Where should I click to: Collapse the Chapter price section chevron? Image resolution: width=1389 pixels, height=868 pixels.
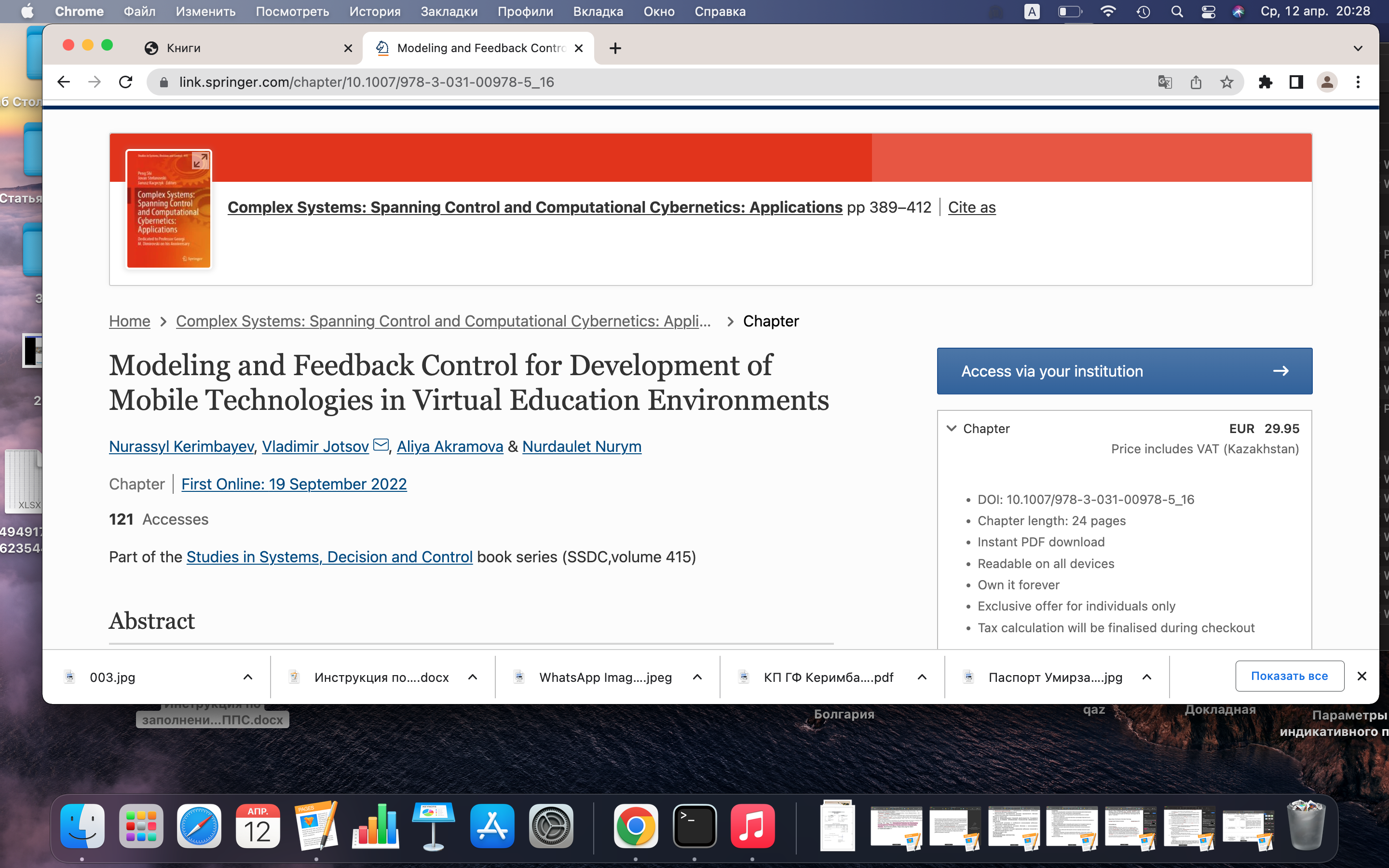(x=951, y=428)
